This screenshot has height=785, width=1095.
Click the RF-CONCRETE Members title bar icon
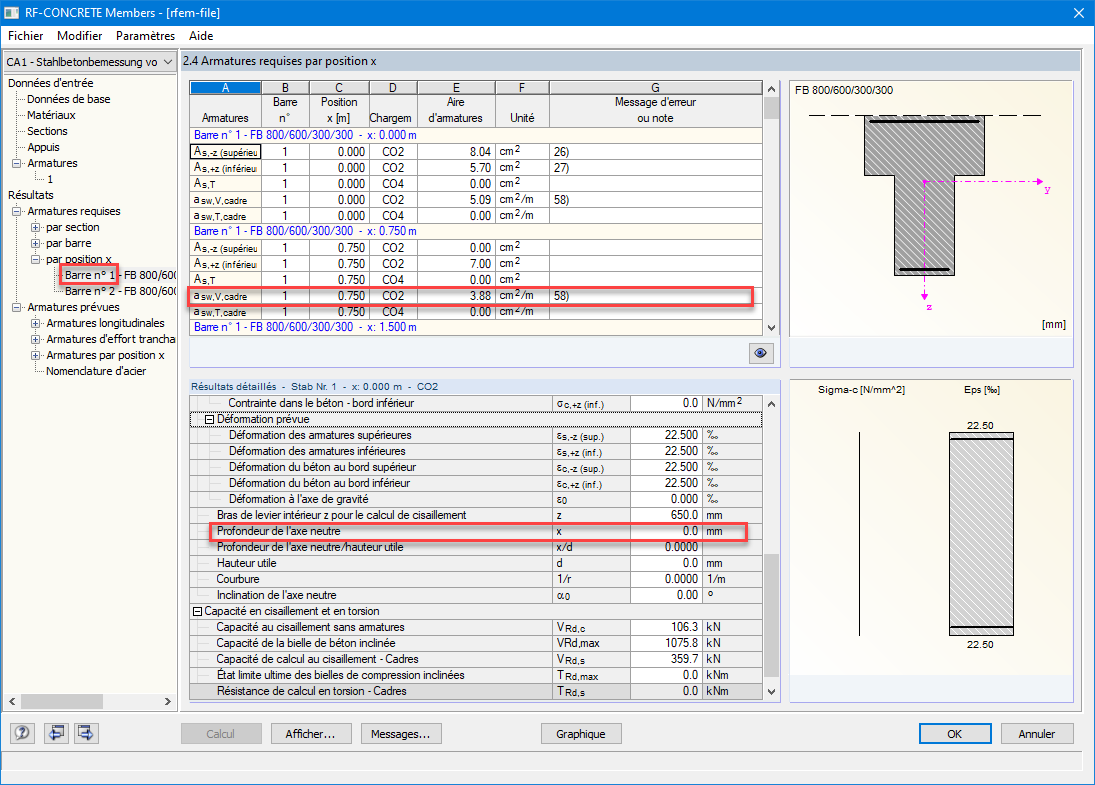tap(12, 13)
